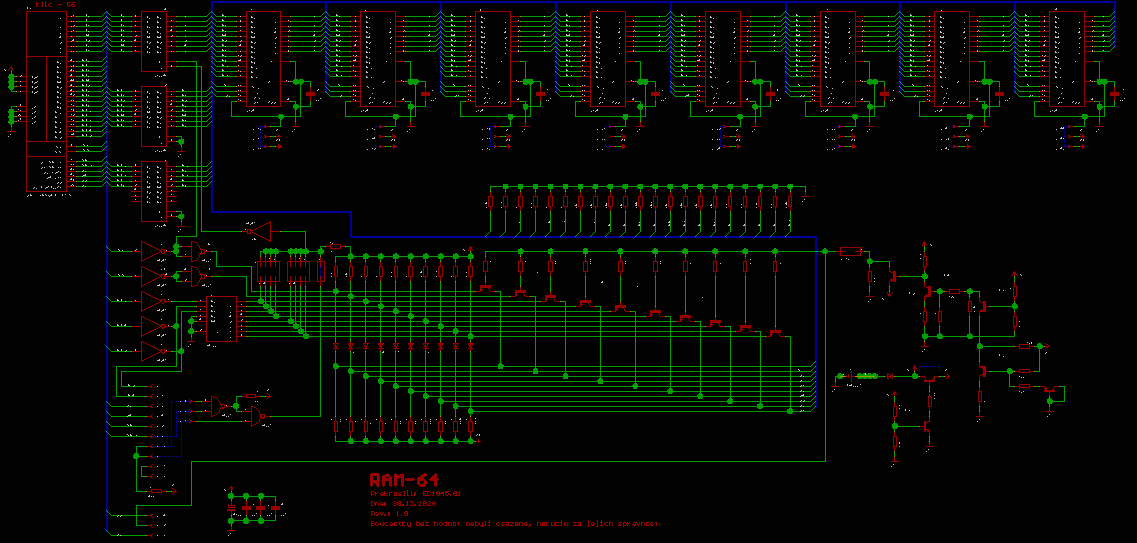Screen dimensions: 1137x543
Task: Select the bottom bus buffer IC on left
Action: pyautogui.click(x=154, y=190)
